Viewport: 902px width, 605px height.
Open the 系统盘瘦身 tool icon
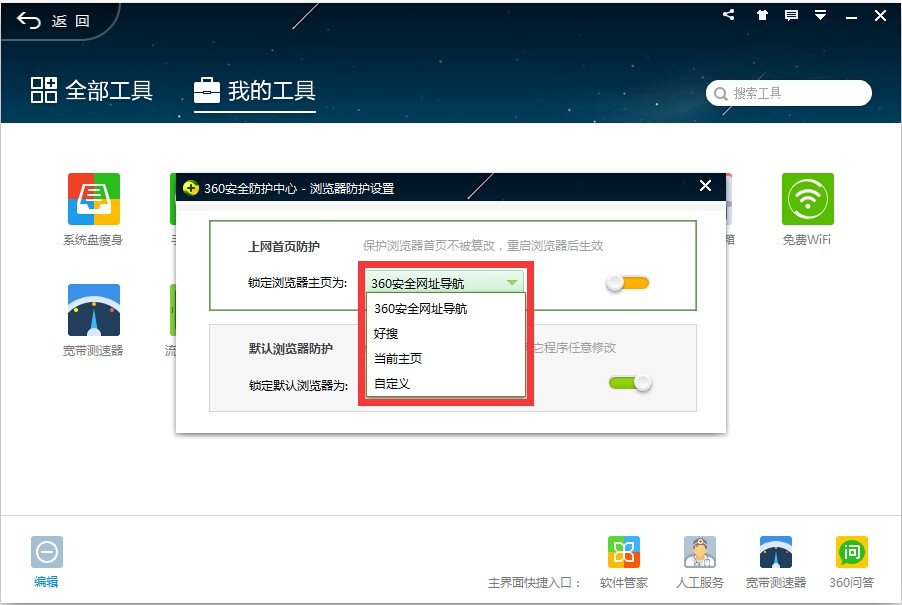(x=93, y=199)
